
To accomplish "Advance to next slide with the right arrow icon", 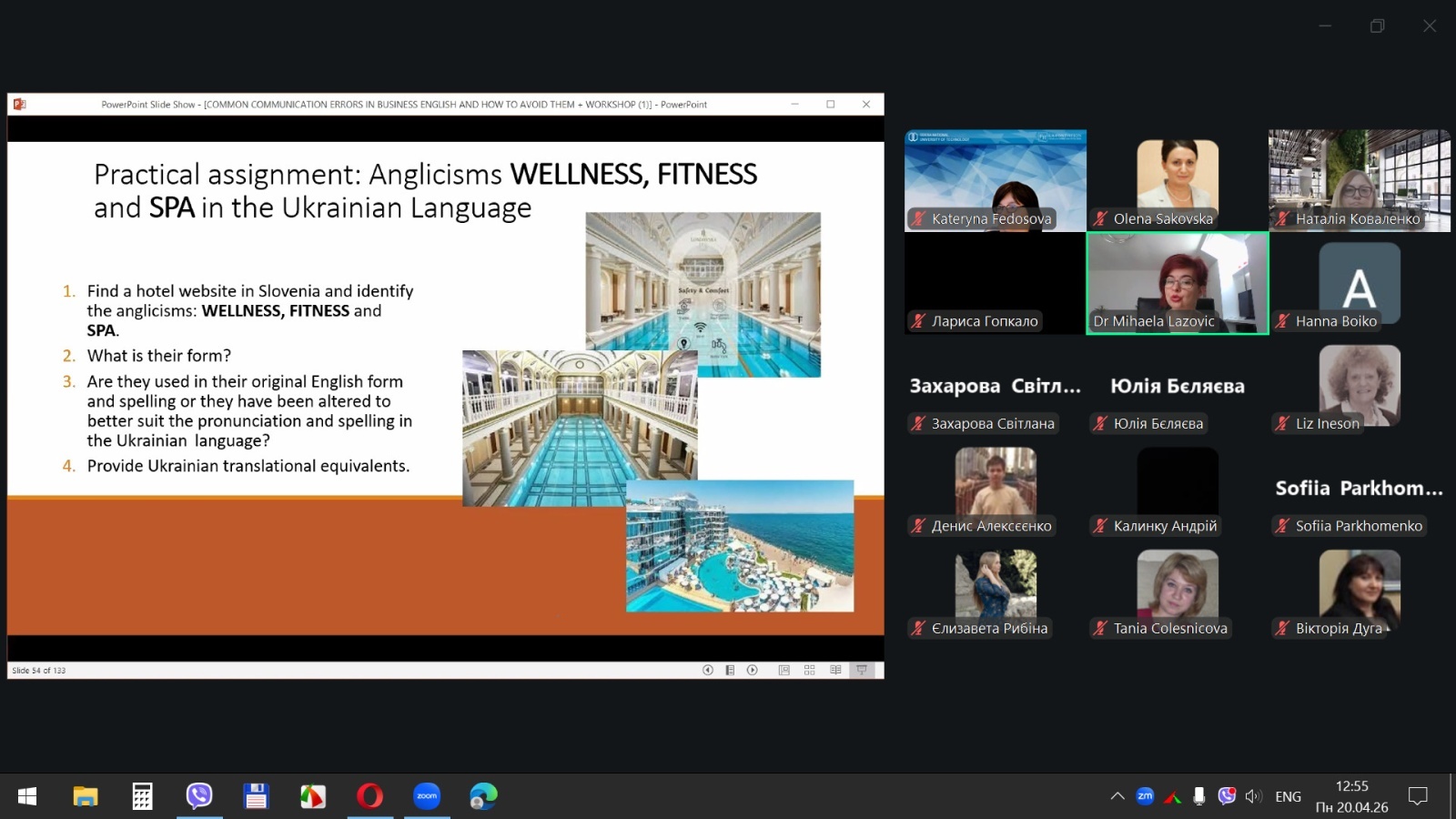I will 752,670.
